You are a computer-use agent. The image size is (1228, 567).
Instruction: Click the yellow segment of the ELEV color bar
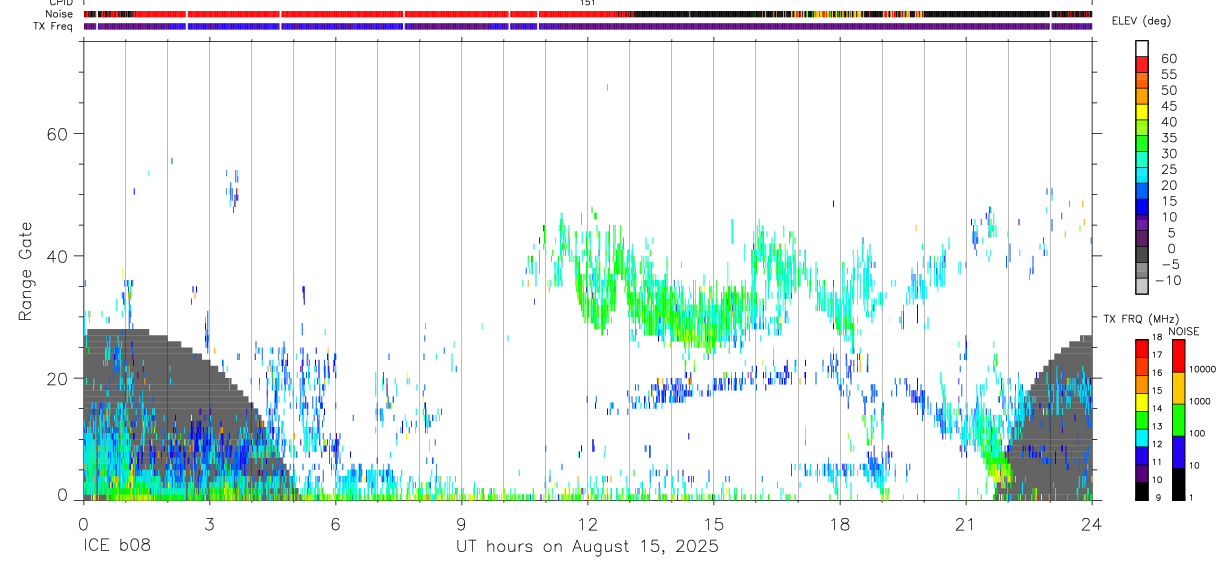coord(1142,111)
